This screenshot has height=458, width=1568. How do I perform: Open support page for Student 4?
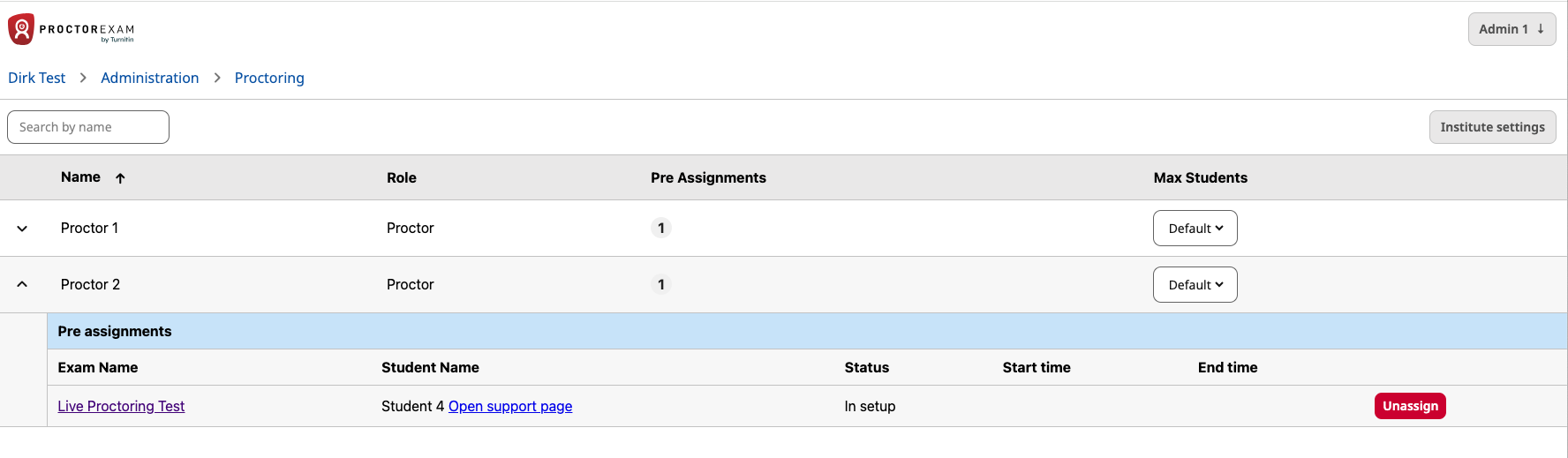coord(510,406)
